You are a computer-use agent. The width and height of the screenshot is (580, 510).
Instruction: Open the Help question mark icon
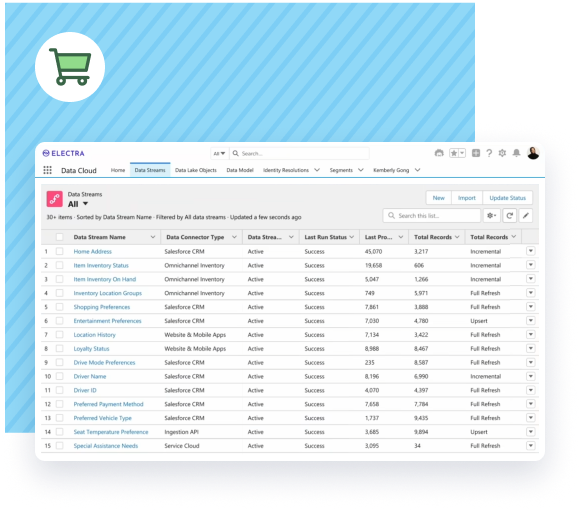(489, 153)
